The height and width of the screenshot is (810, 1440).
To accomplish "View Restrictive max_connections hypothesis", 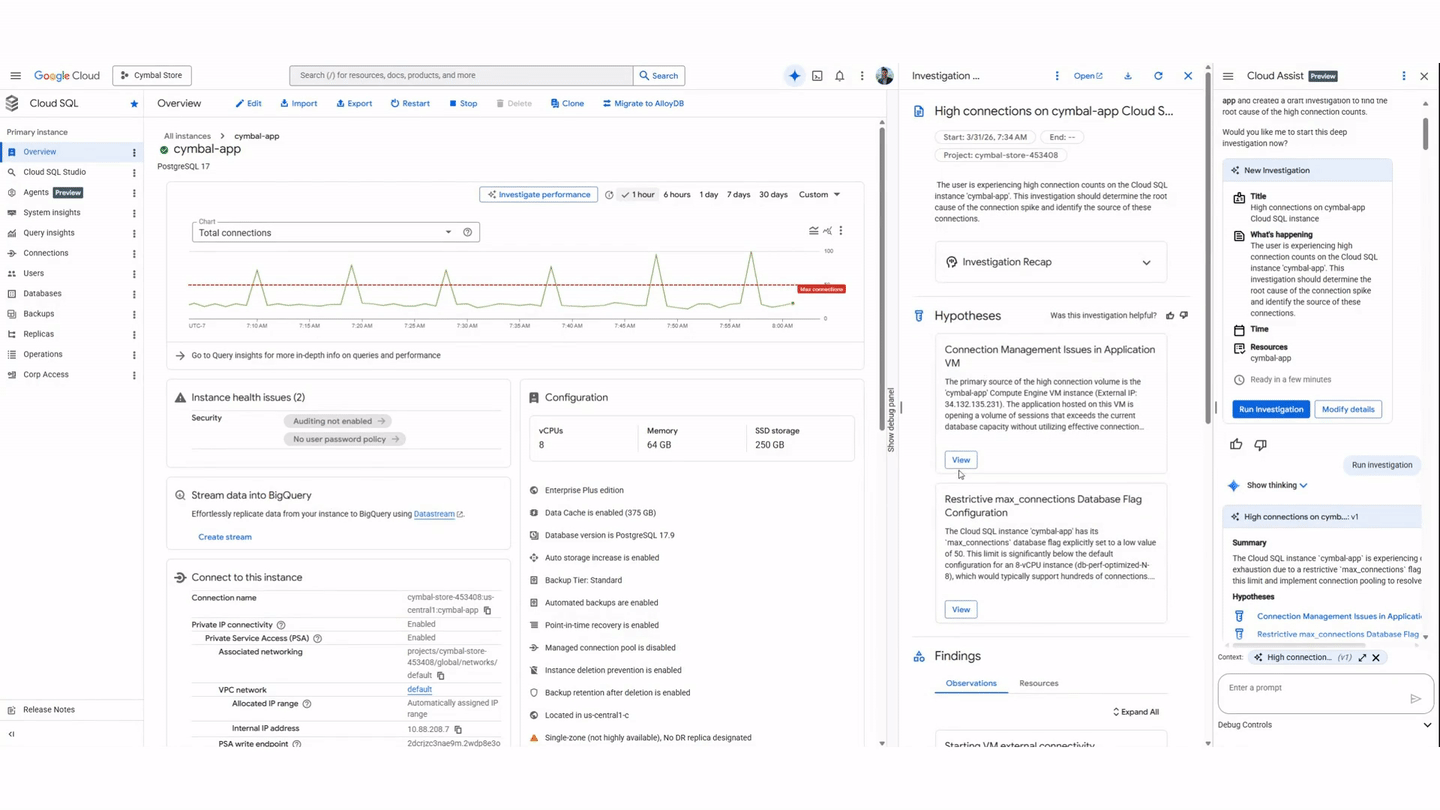I will 961,610.
